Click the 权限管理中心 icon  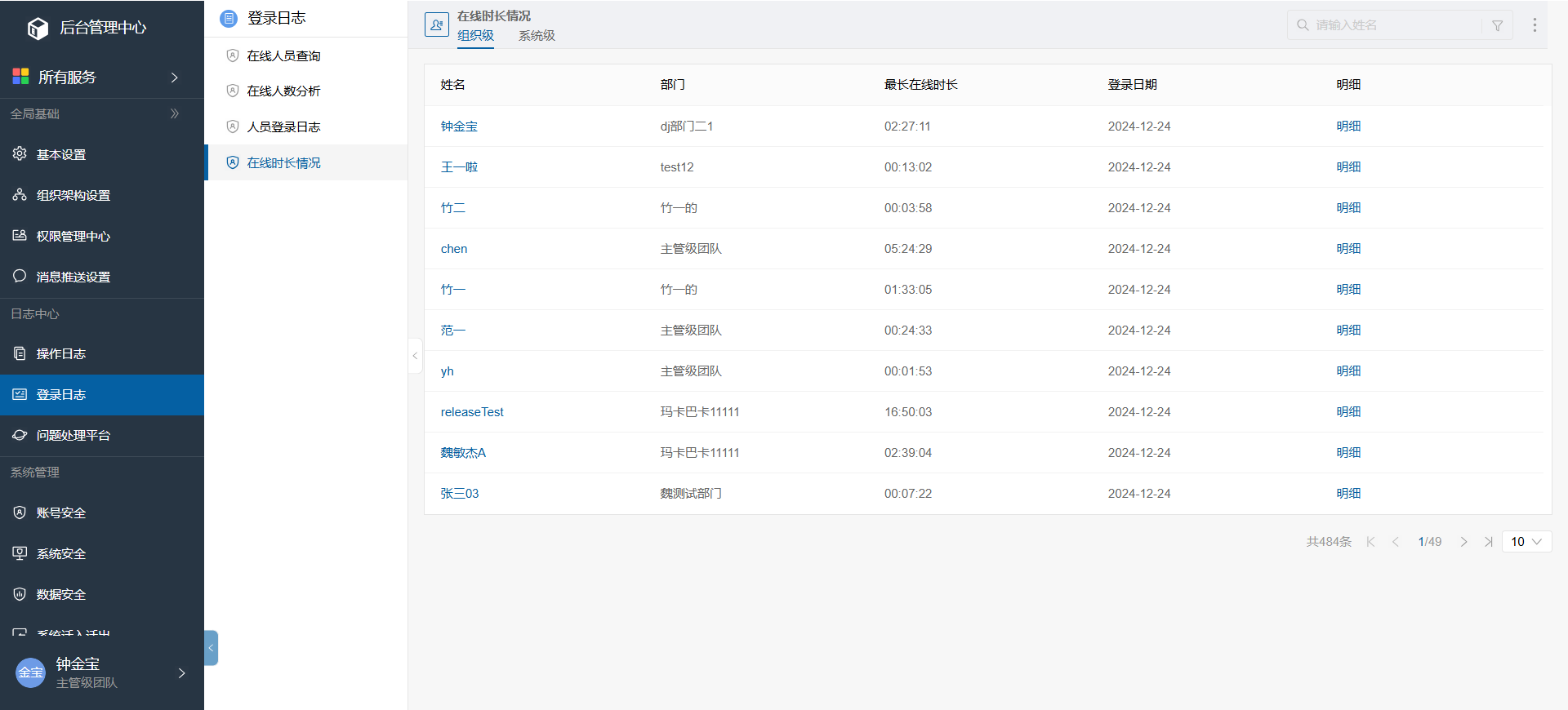20,235
